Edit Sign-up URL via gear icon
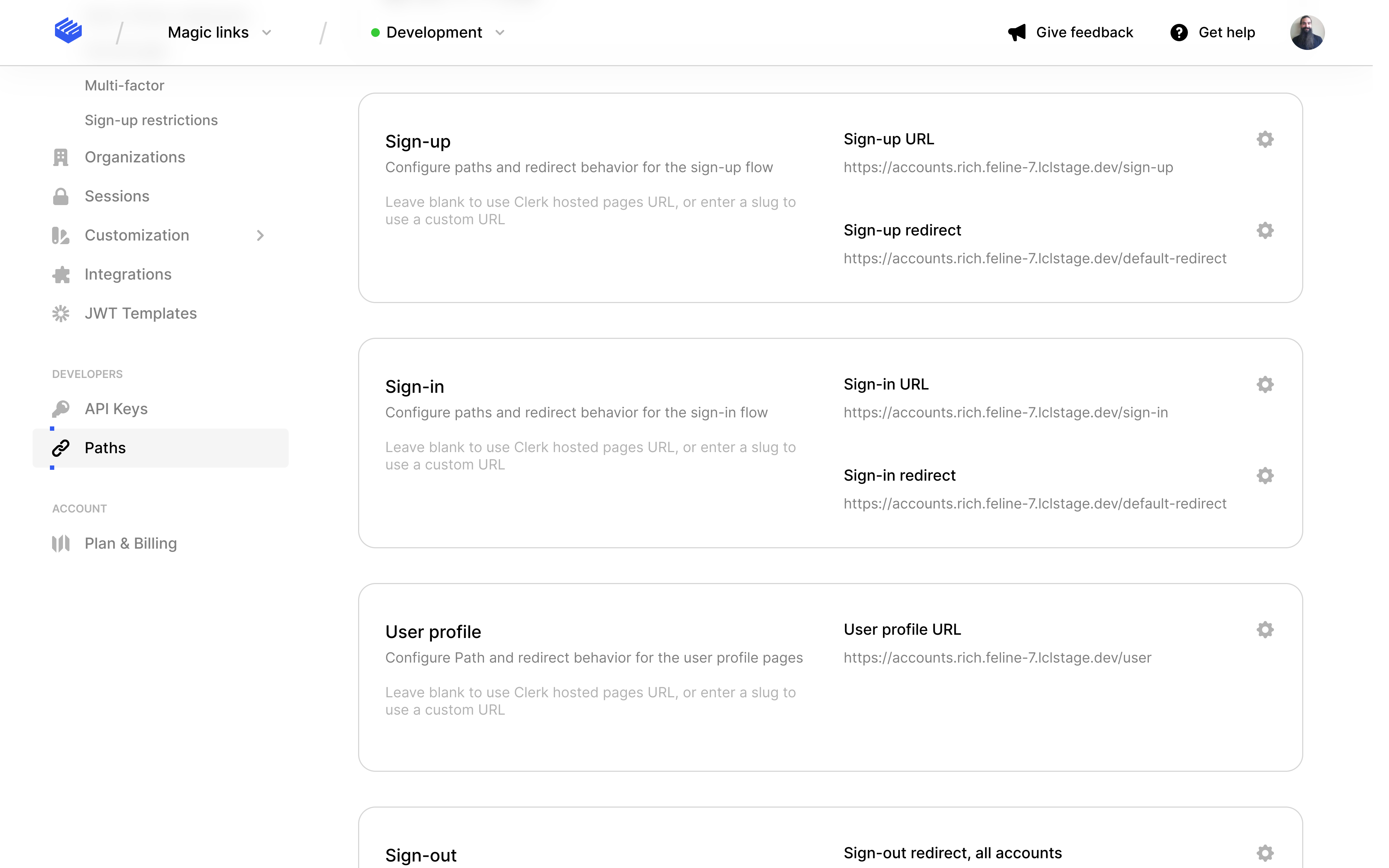 1265,139
